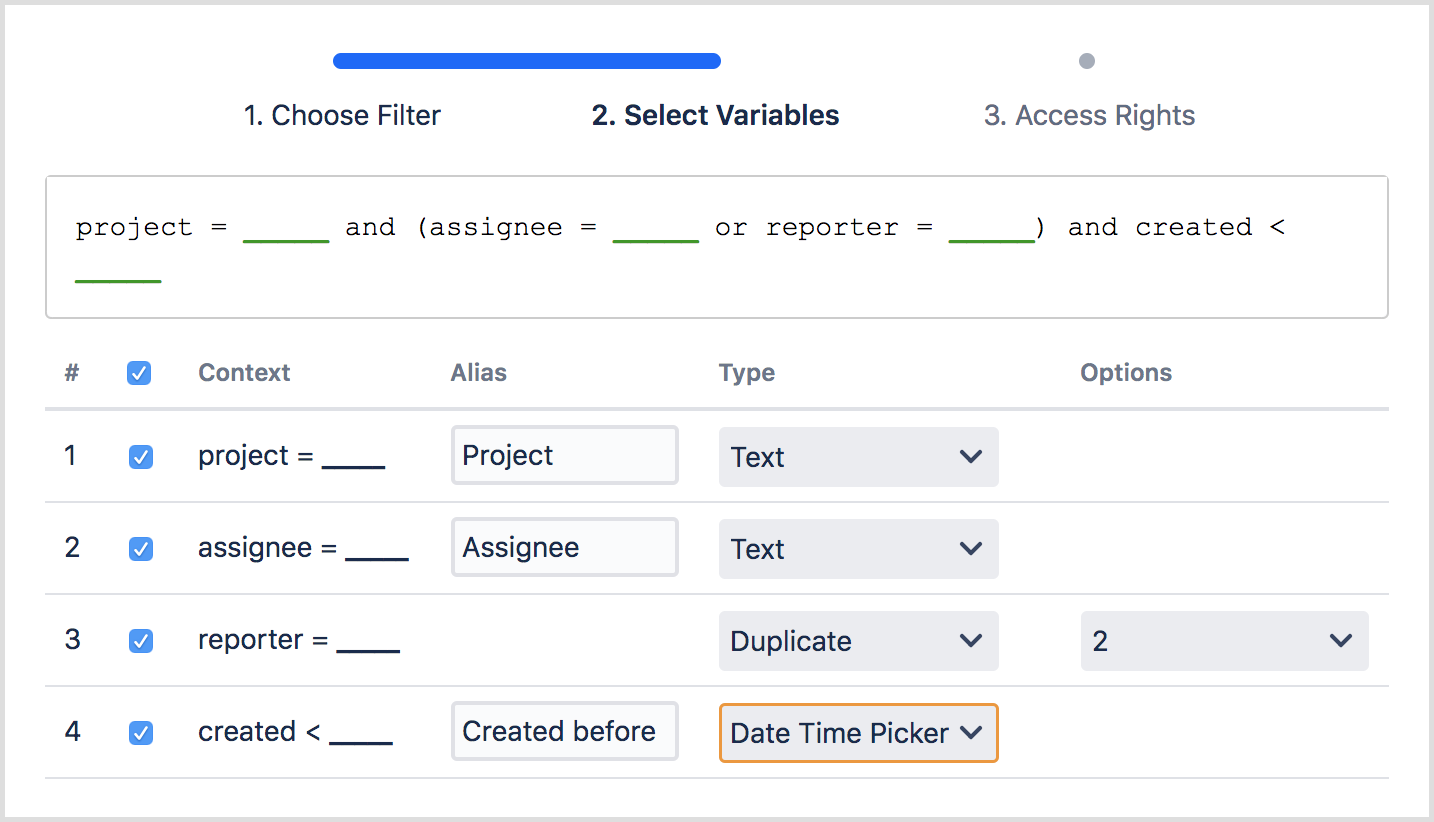The width and height of the screenshot is (1434, 822).
Task: Switch to the Choose Filter step
Action: click(x=343, y=115)
